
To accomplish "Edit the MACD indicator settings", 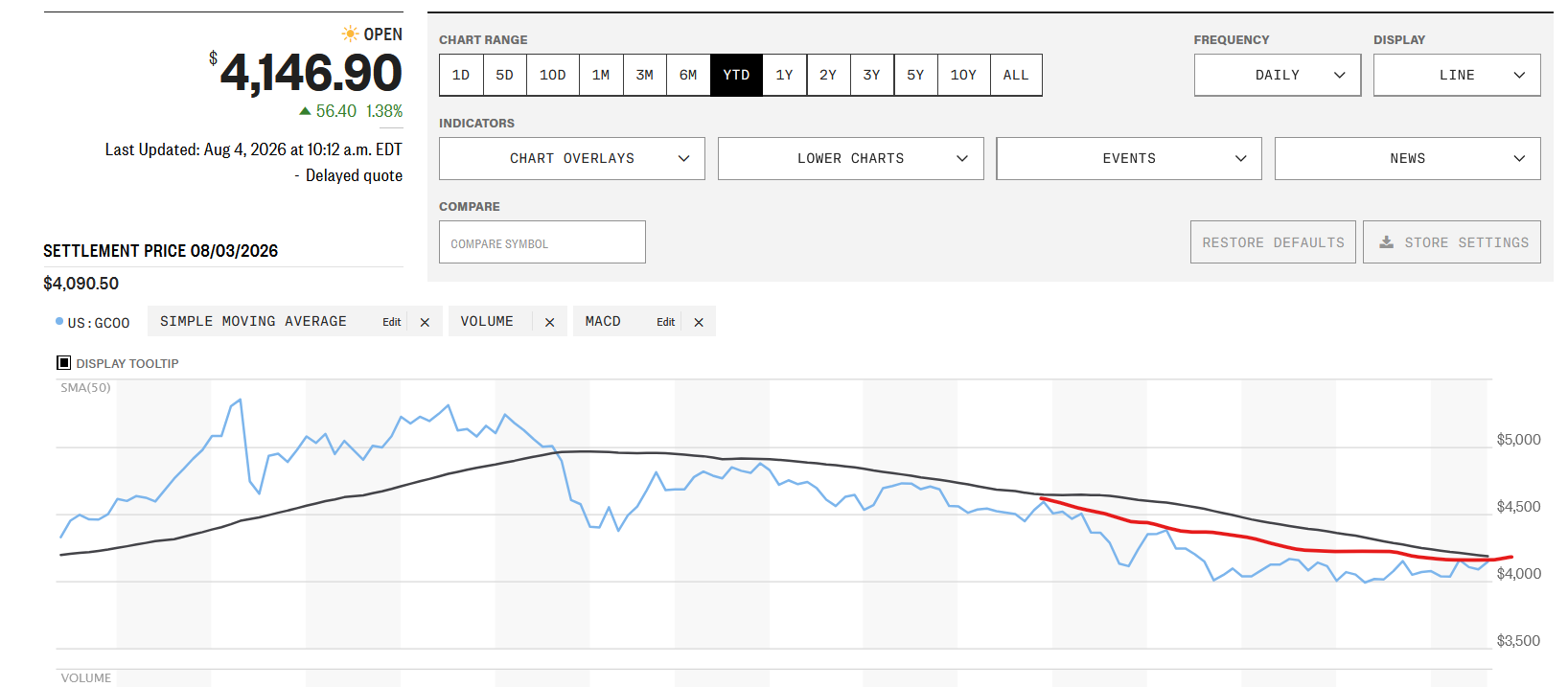I will 666,322.
